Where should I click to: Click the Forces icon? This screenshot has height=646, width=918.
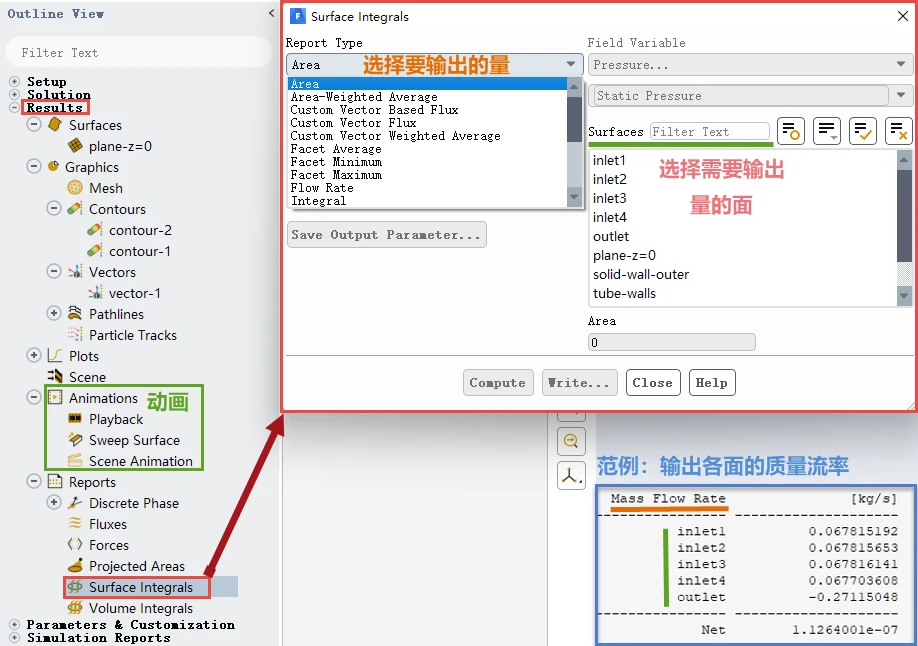75,544
